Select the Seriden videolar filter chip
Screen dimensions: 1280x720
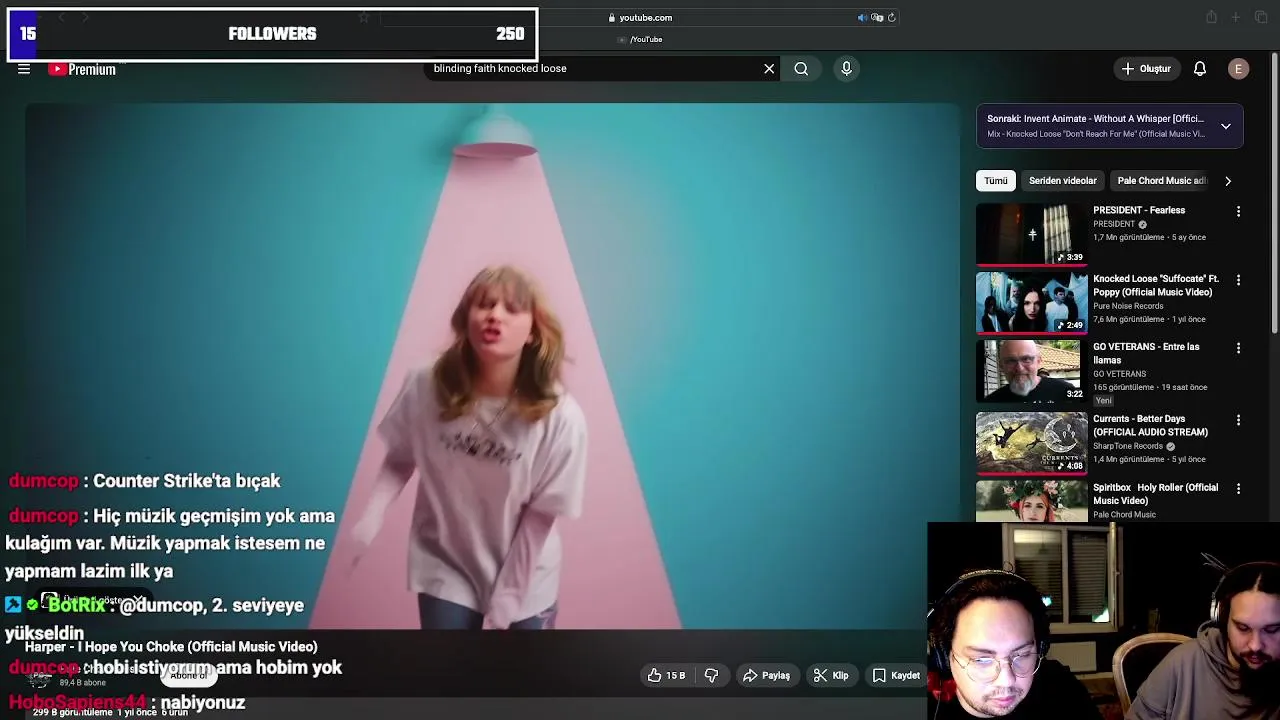tap(1063, 180)
